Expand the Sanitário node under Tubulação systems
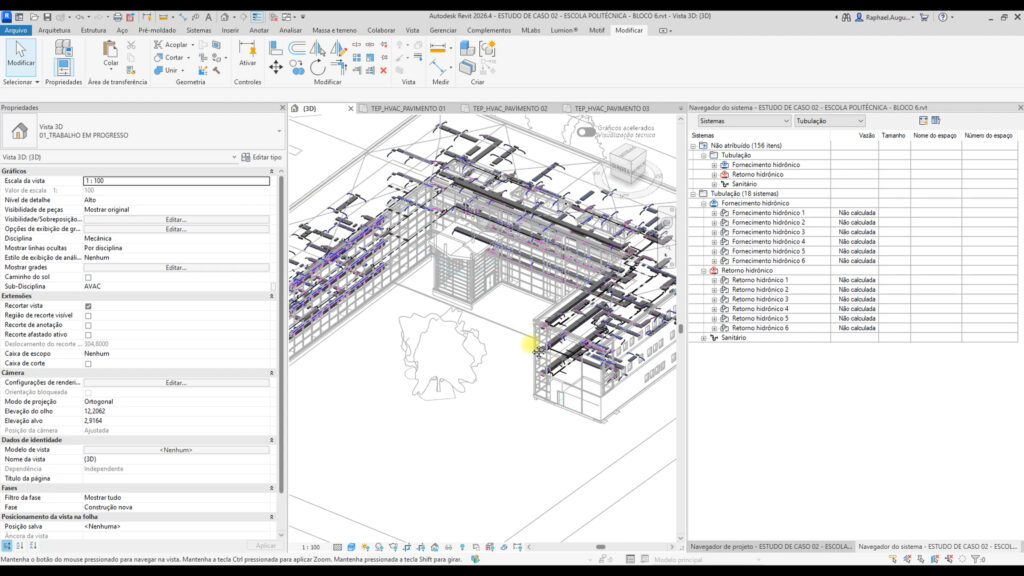Image resolution: width=1024 pixels, height=576 pixels. (x=703, y=338)
